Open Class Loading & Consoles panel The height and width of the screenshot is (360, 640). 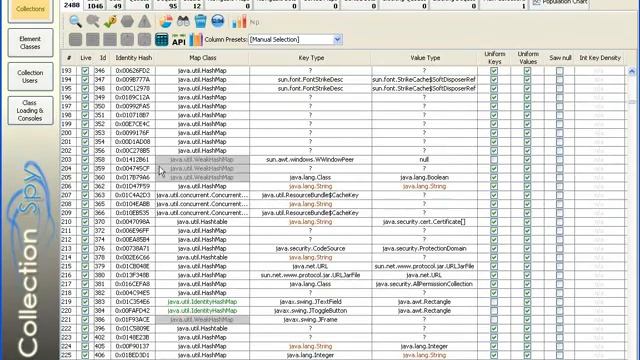pos(30,111)
